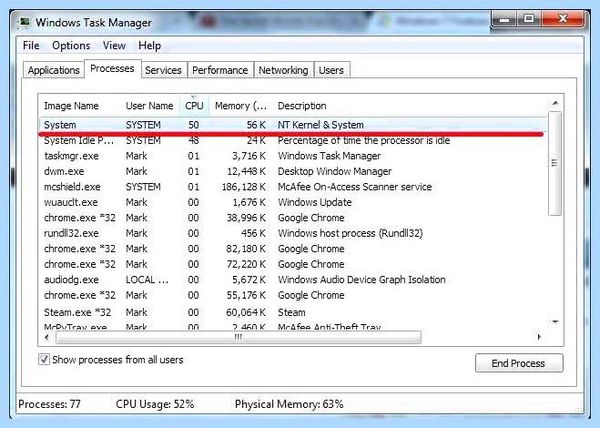Image resolution: width=600 pixels, height=428 pixels.
Task: Click the horizontal scrollbar right arrow
Action: (x=539, y=337)
